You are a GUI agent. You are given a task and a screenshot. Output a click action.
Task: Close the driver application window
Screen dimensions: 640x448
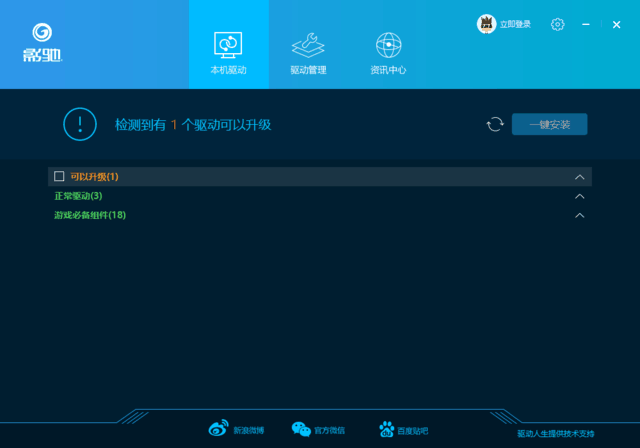616,24
